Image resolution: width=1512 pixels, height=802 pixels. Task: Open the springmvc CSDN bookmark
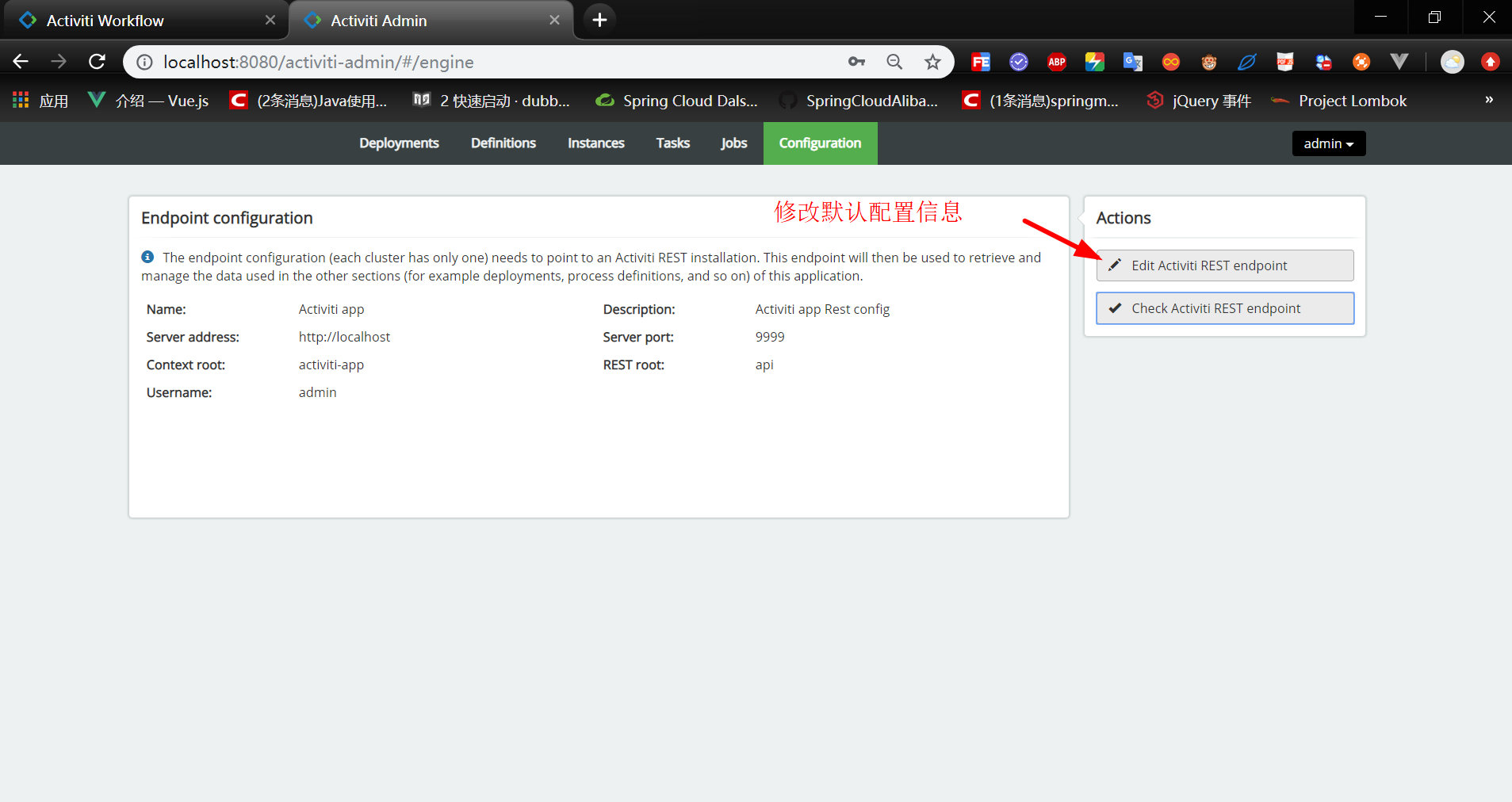click(x=1040, y=101)
